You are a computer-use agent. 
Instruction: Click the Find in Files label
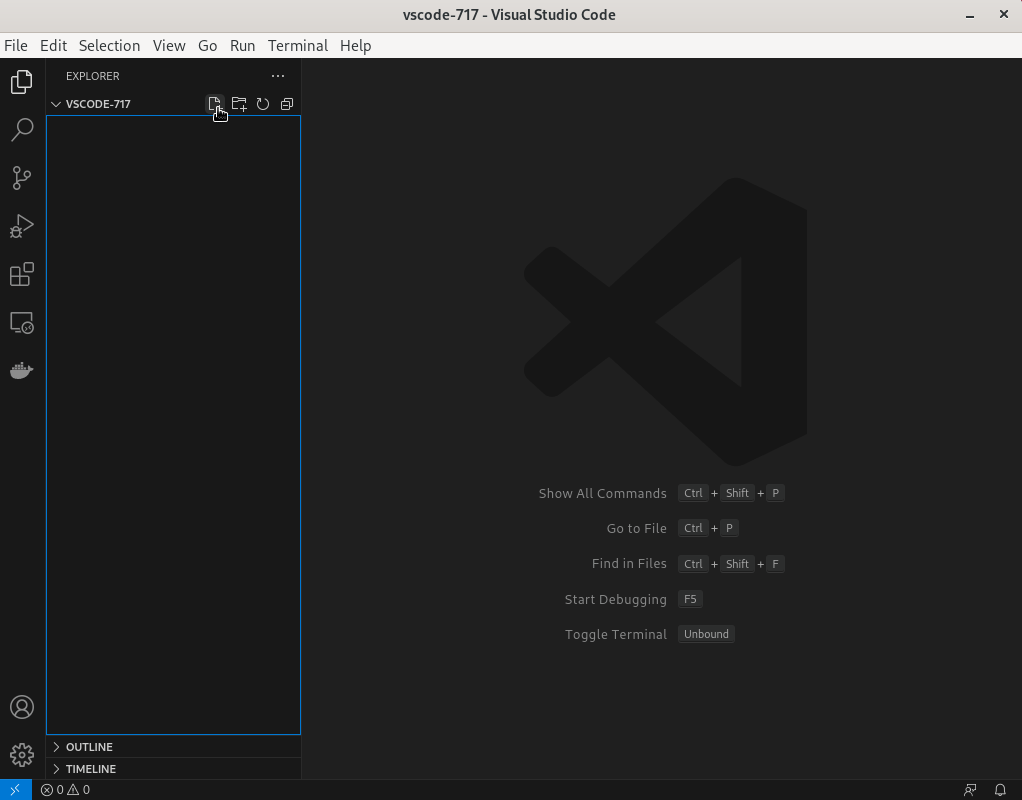(x=629, y=564)
